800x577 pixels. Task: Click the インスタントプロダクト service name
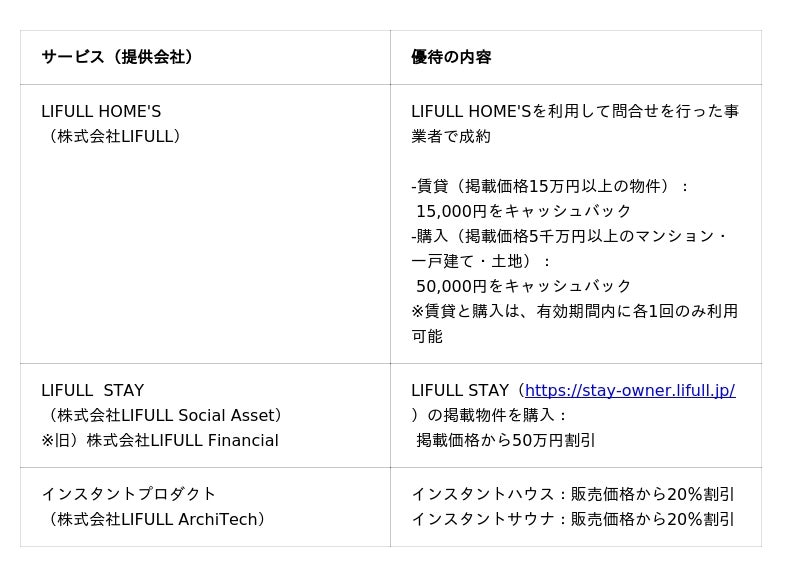129,494
